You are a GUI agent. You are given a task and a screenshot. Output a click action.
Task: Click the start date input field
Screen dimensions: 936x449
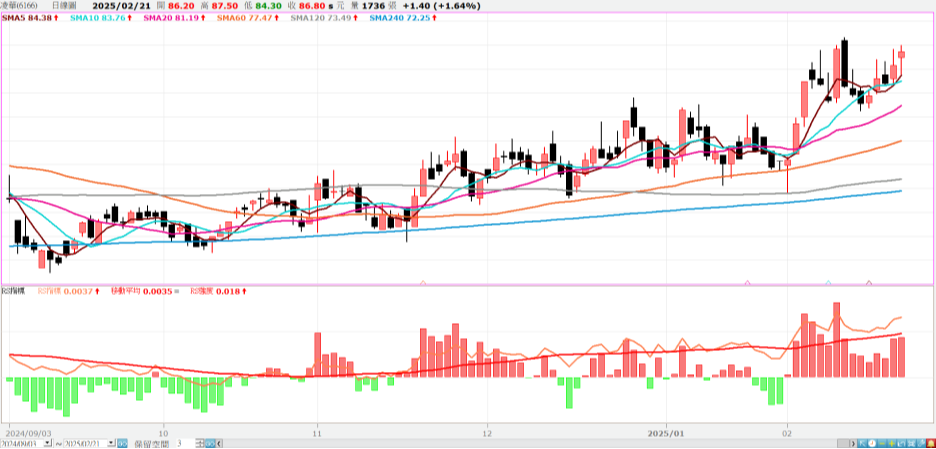(x=23, y=444)
